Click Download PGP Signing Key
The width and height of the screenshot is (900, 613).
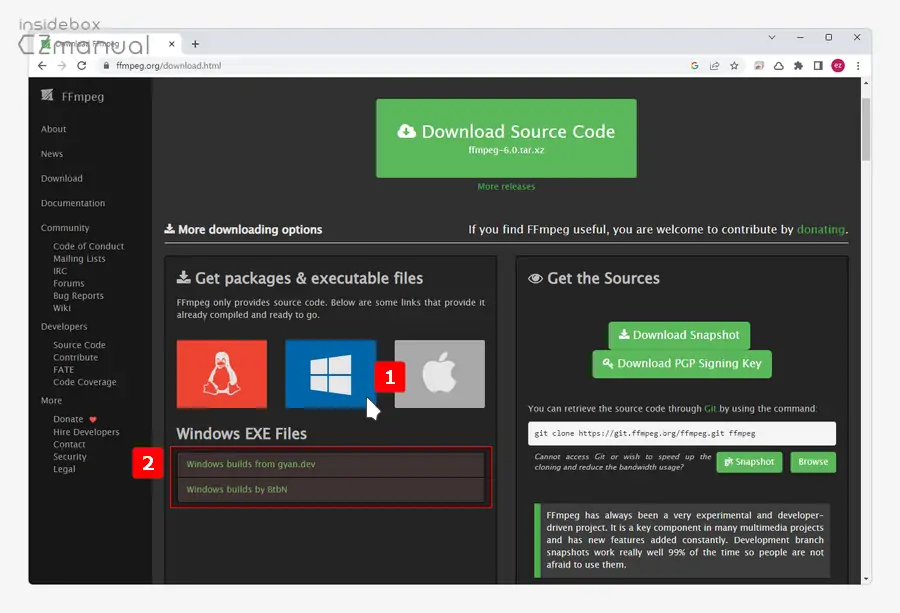[x=682, y=364]
